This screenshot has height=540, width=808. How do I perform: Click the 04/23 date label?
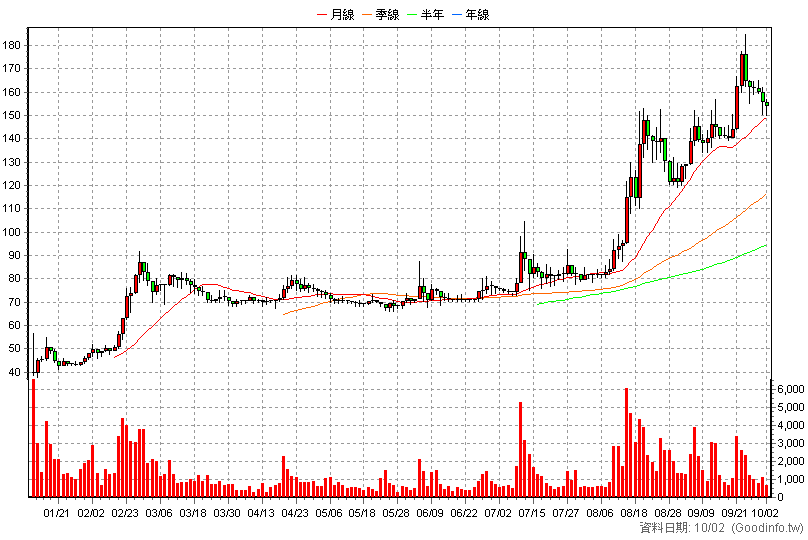click(x=295, y=513)
